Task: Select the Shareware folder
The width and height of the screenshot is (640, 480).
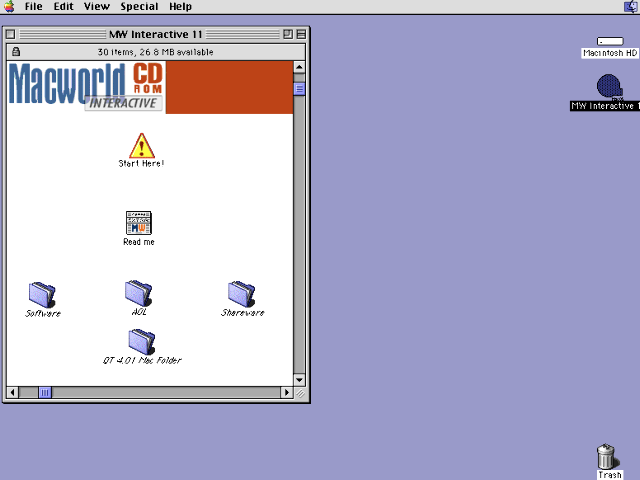Action: pos(242,294)
